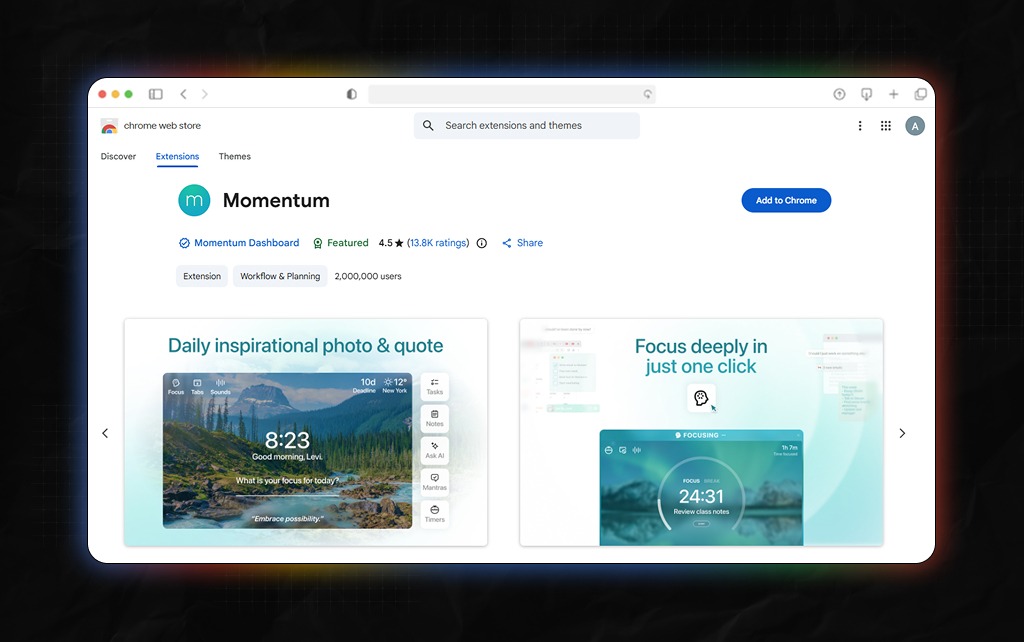Click the Search extensions and themes field
Screen dimensions: 1024x642
[x=526, y=125]
